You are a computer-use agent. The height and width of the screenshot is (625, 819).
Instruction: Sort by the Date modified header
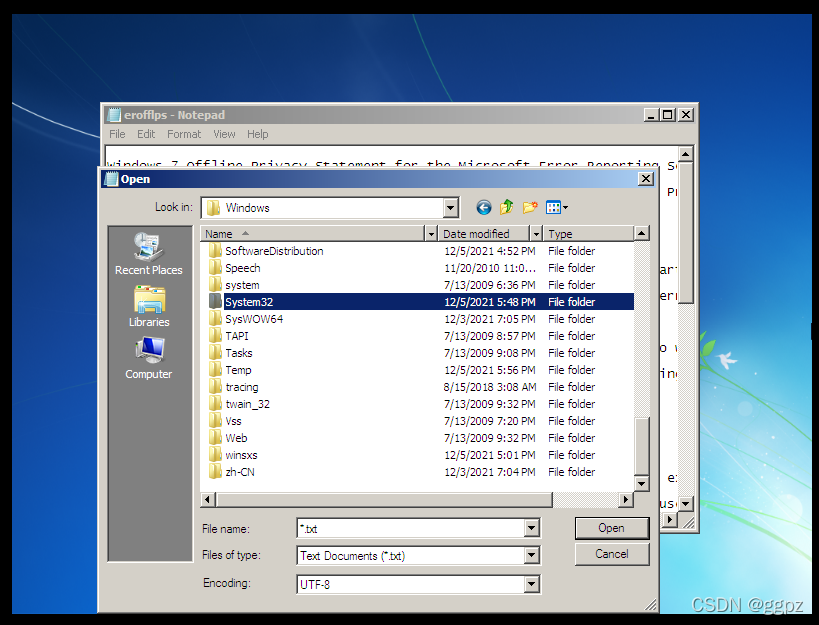pos(484,234)
